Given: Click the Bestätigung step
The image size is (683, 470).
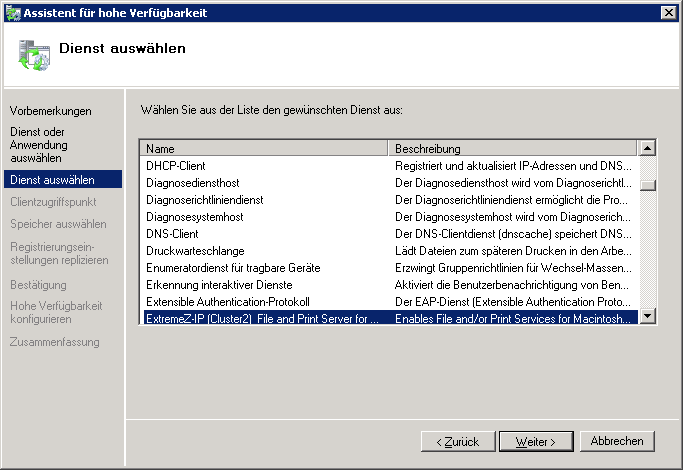Looking at the screenshot, I should (x=38, y=285).
